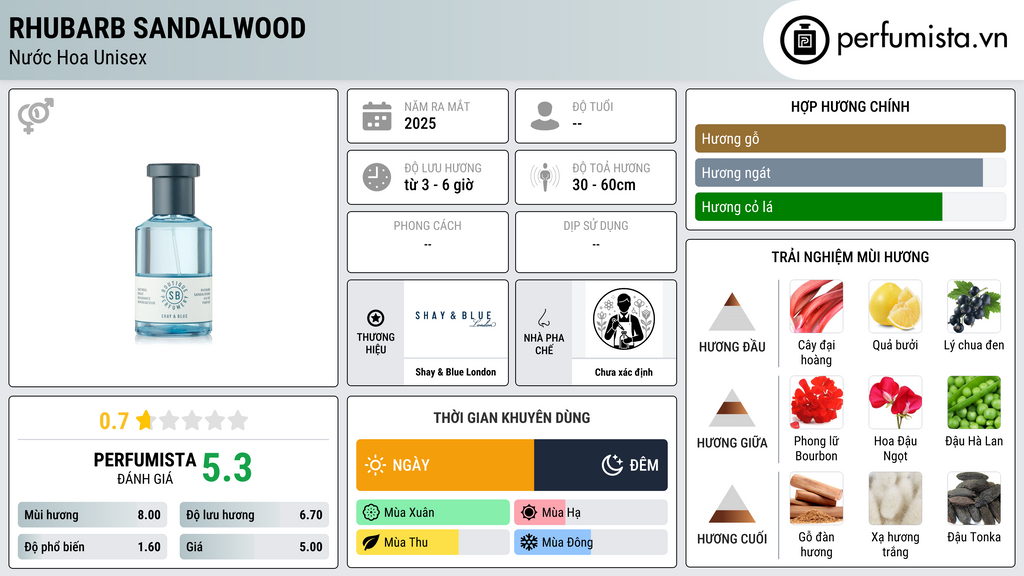Viewport: 1024px width, 576px height.
Task: Click the perfume bottle product image
Action: 174,253
